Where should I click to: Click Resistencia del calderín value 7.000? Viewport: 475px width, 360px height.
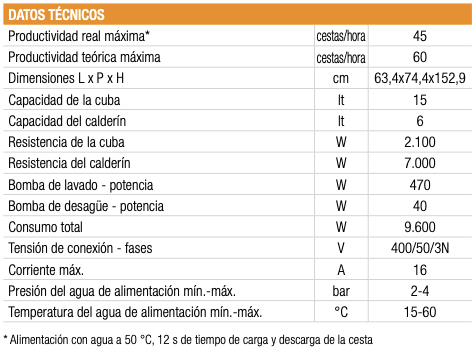click(x=420, y=163)
